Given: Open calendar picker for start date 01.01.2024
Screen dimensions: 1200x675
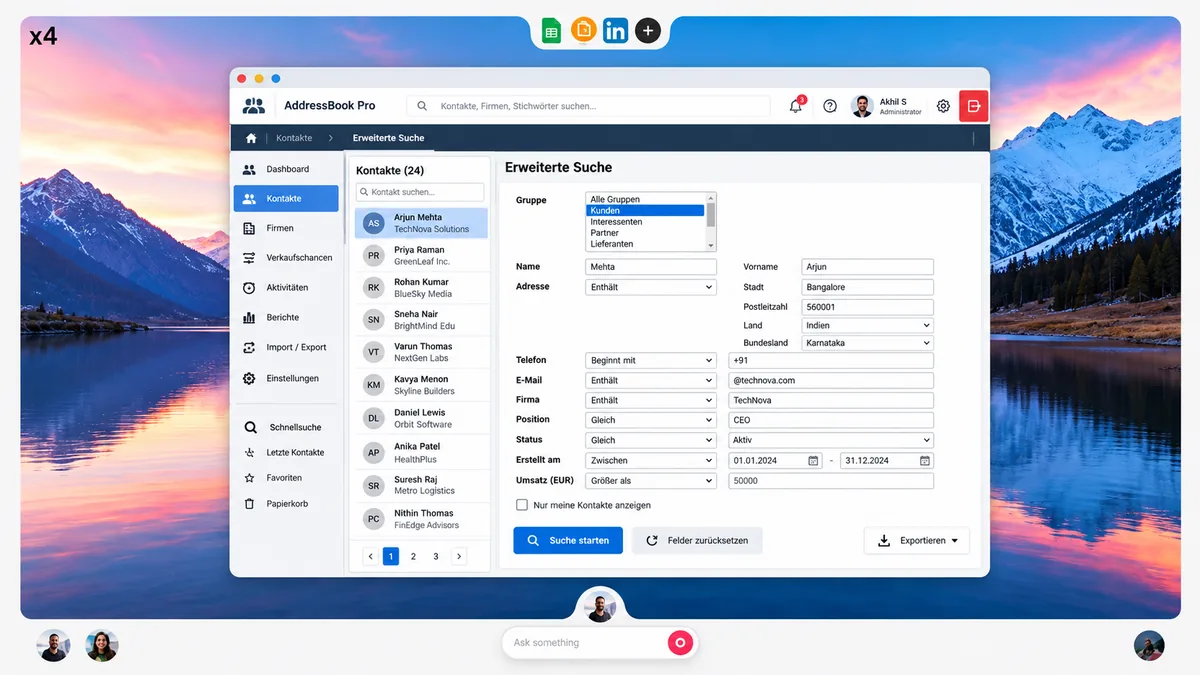Looking at the screenshot, I should click(813, 461).
